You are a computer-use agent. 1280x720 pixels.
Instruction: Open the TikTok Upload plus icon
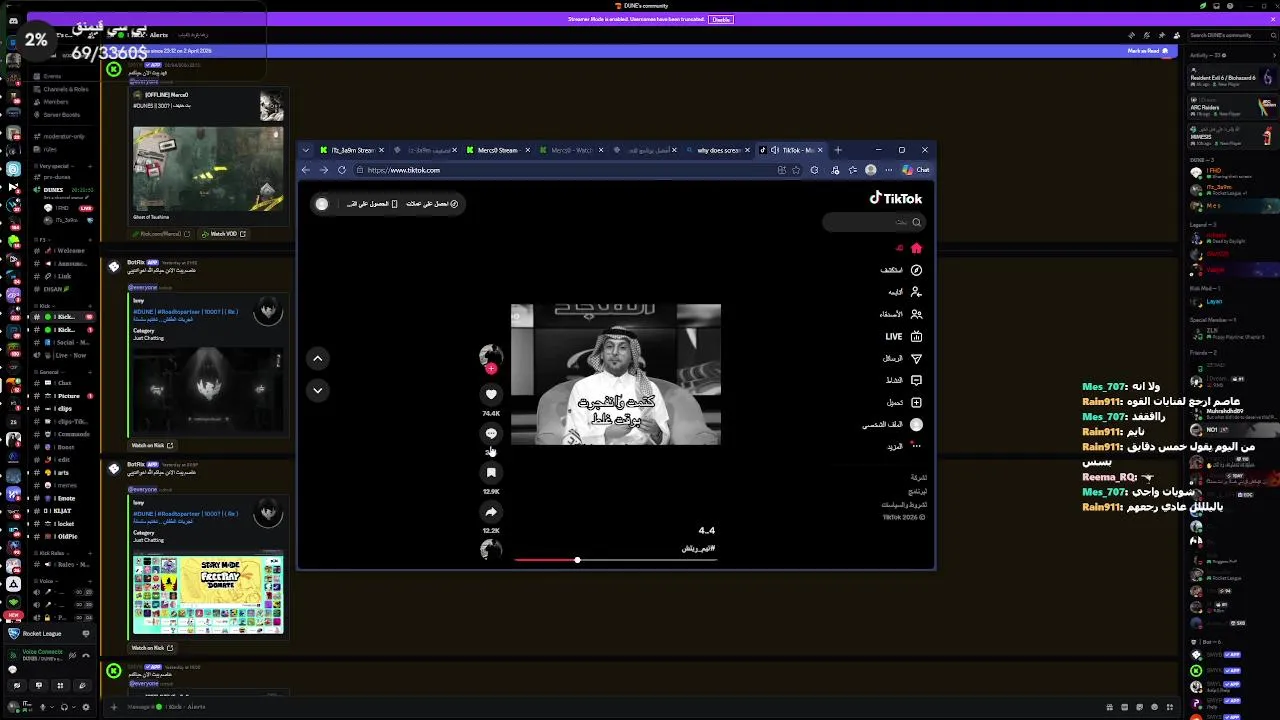click(x=916, y=402)
